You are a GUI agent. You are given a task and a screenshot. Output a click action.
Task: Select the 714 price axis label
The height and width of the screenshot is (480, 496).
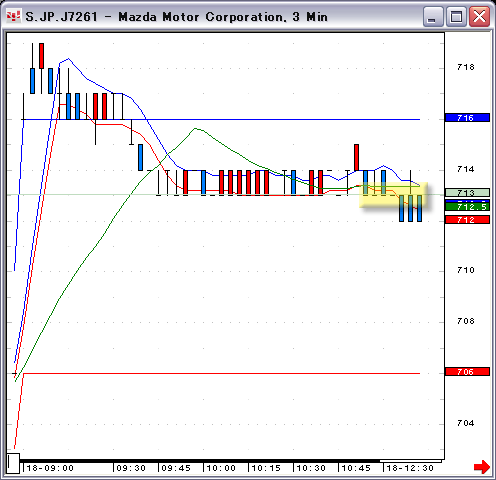click(466, 169)
